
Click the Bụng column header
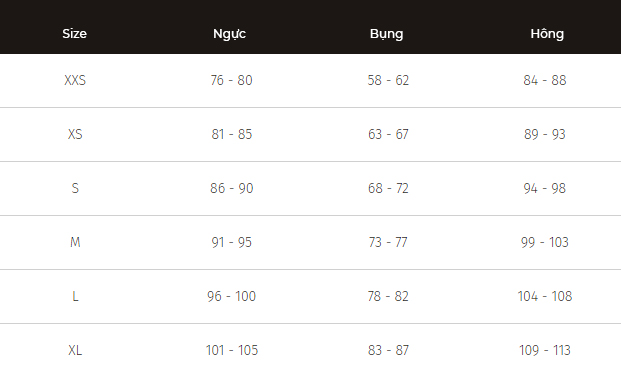(387, 34)
